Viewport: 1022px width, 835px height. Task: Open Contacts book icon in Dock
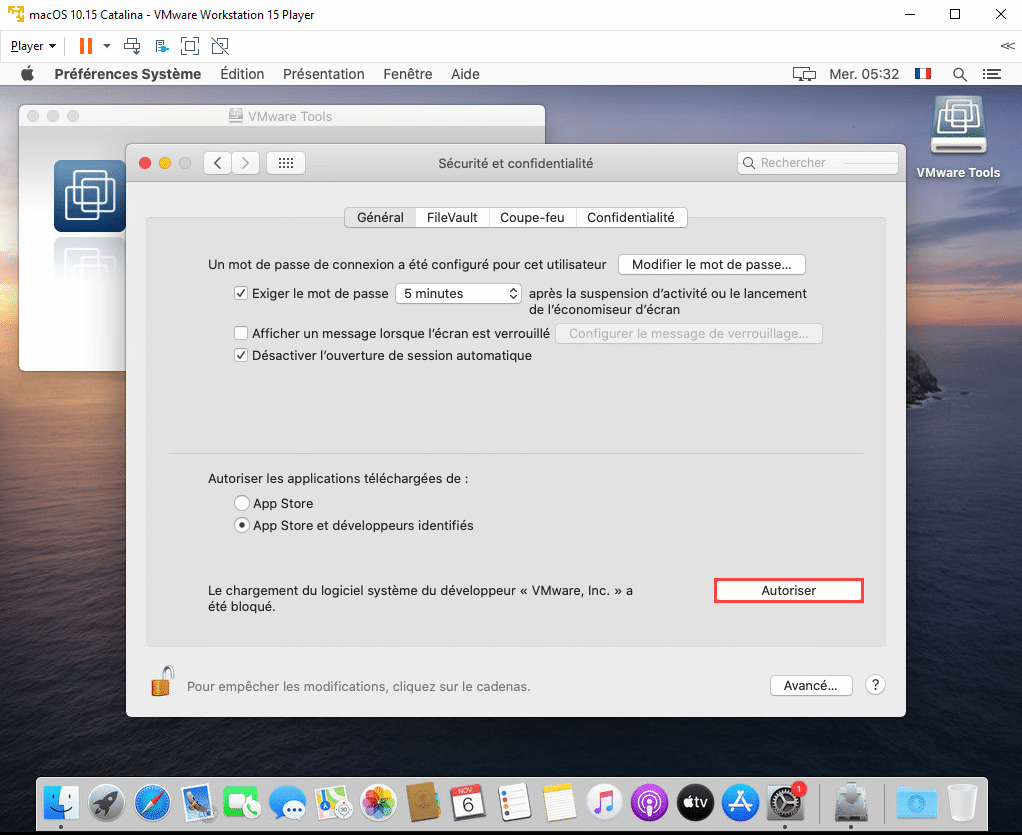point(423,802)
